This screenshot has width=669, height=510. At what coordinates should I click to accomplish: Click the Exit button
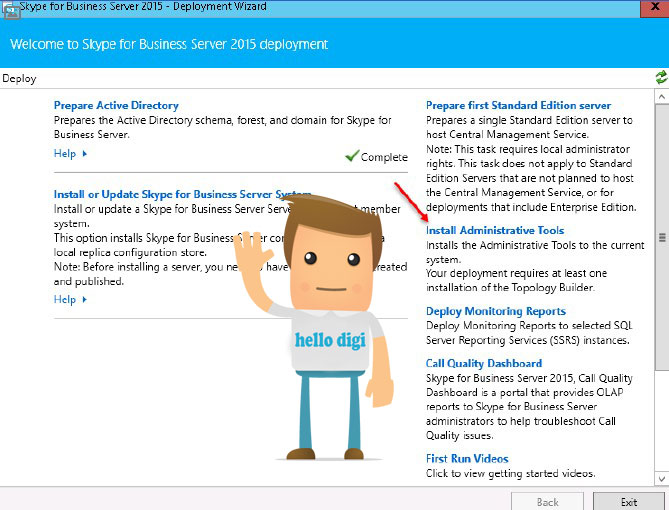point(628,502)
